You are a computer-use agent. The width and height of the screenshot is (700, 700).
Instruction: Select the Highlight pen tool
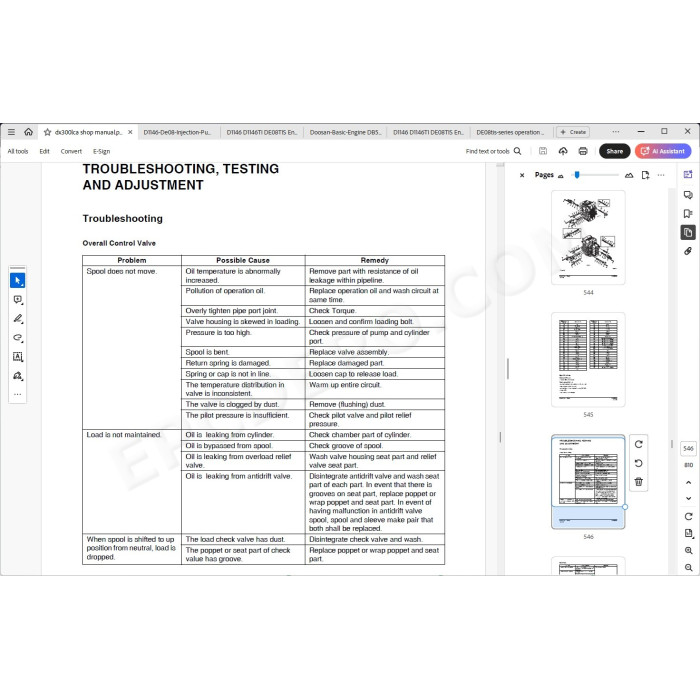17,319
